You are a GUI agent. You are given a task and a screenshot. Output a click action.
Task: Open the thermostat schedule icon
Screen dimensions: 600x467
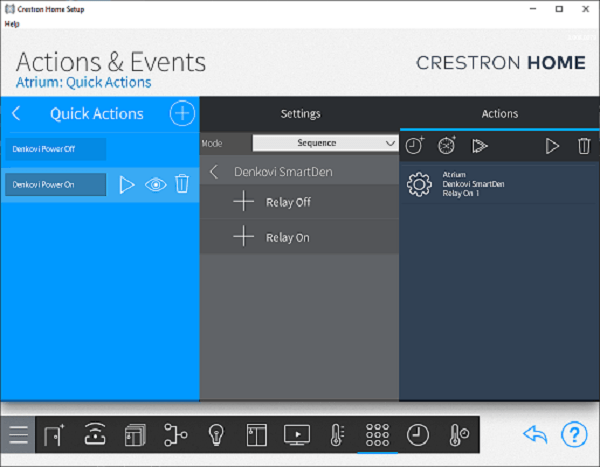click(458, 434)
